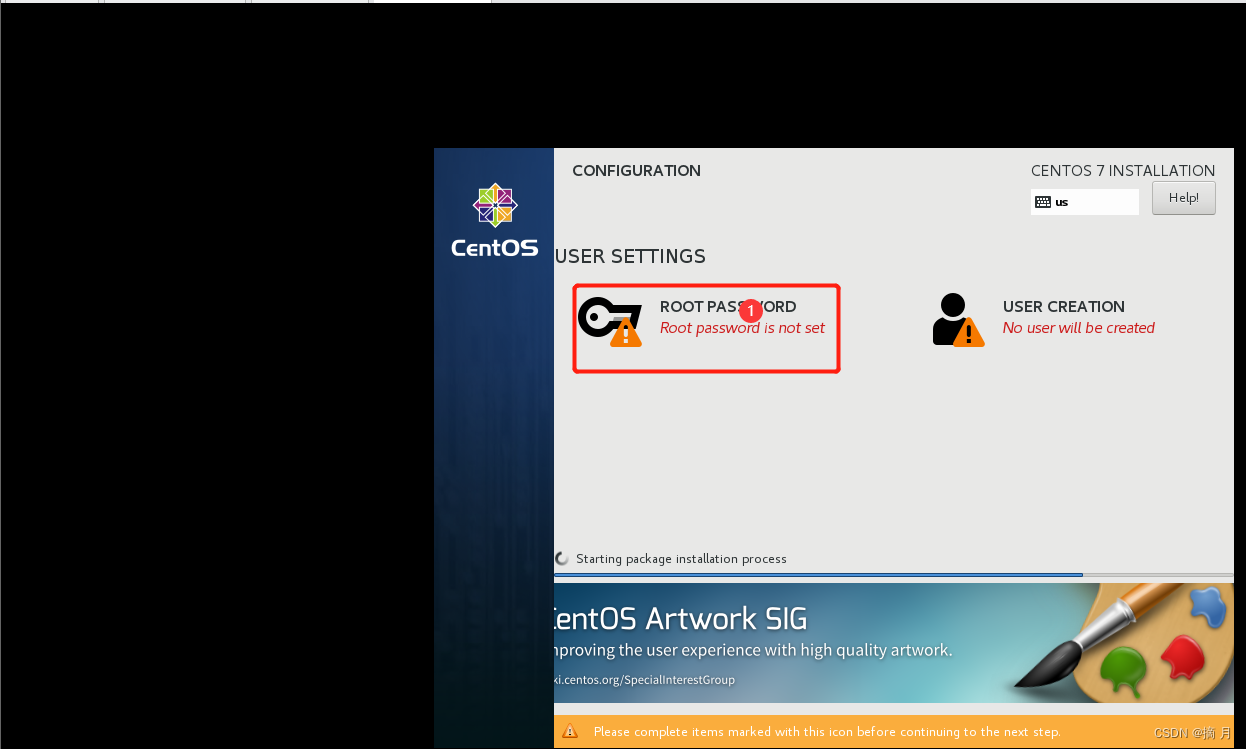Open the Root Password key icon

pos(610,321)
